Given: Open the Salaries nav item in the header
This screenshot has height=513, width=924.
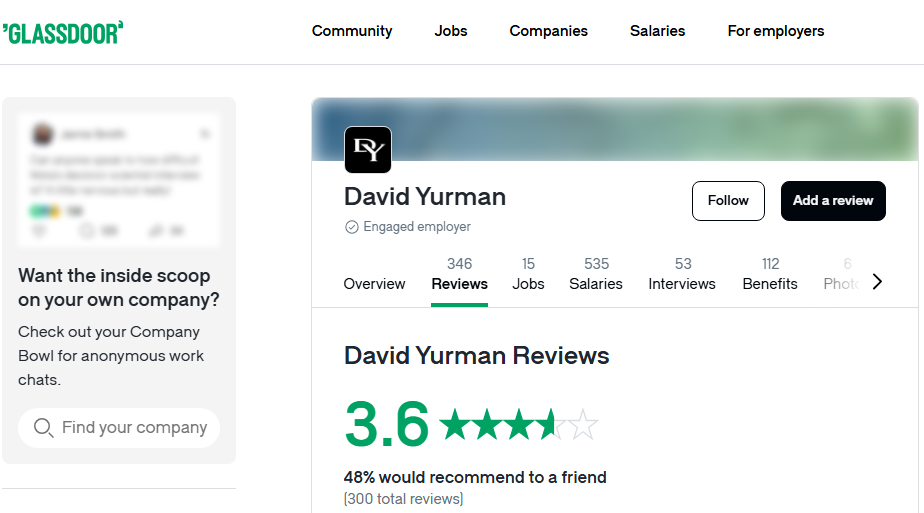Looking at the screenshot, I should 657,31.
